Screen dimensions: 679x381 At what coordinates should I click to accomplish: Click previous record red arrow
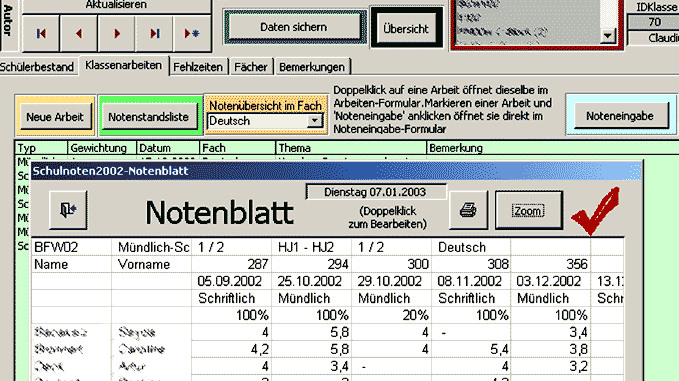click(x=79, y=33)
